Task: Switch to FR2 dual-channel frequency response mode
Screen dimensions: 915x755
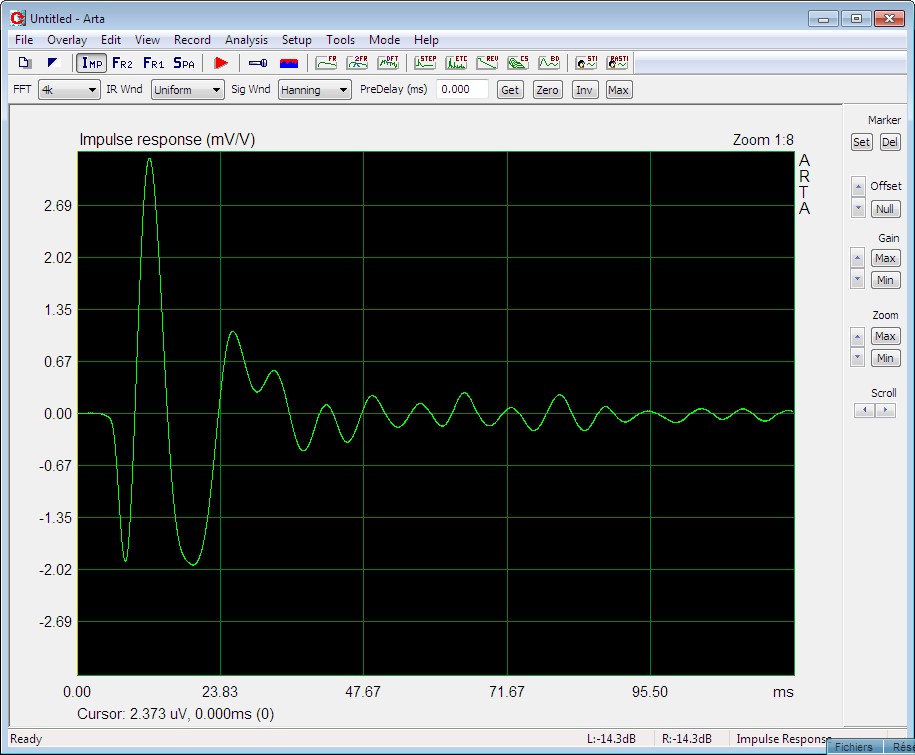Action: [x=123, y=63]
